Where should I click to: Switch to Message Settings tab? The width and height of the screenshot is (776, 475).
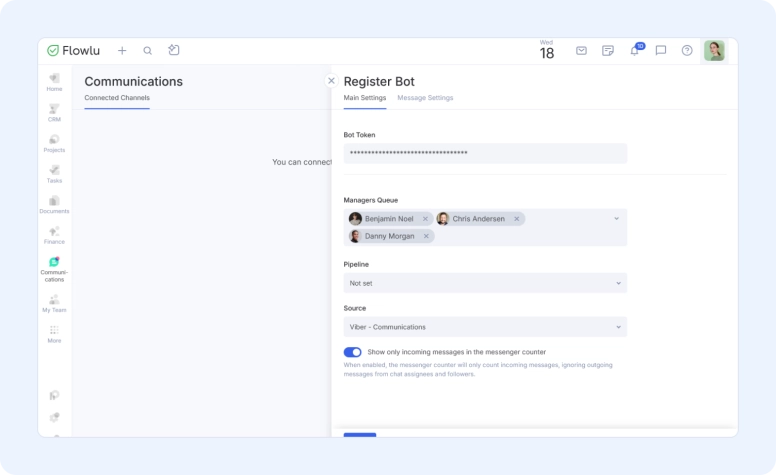pos(425,98)
